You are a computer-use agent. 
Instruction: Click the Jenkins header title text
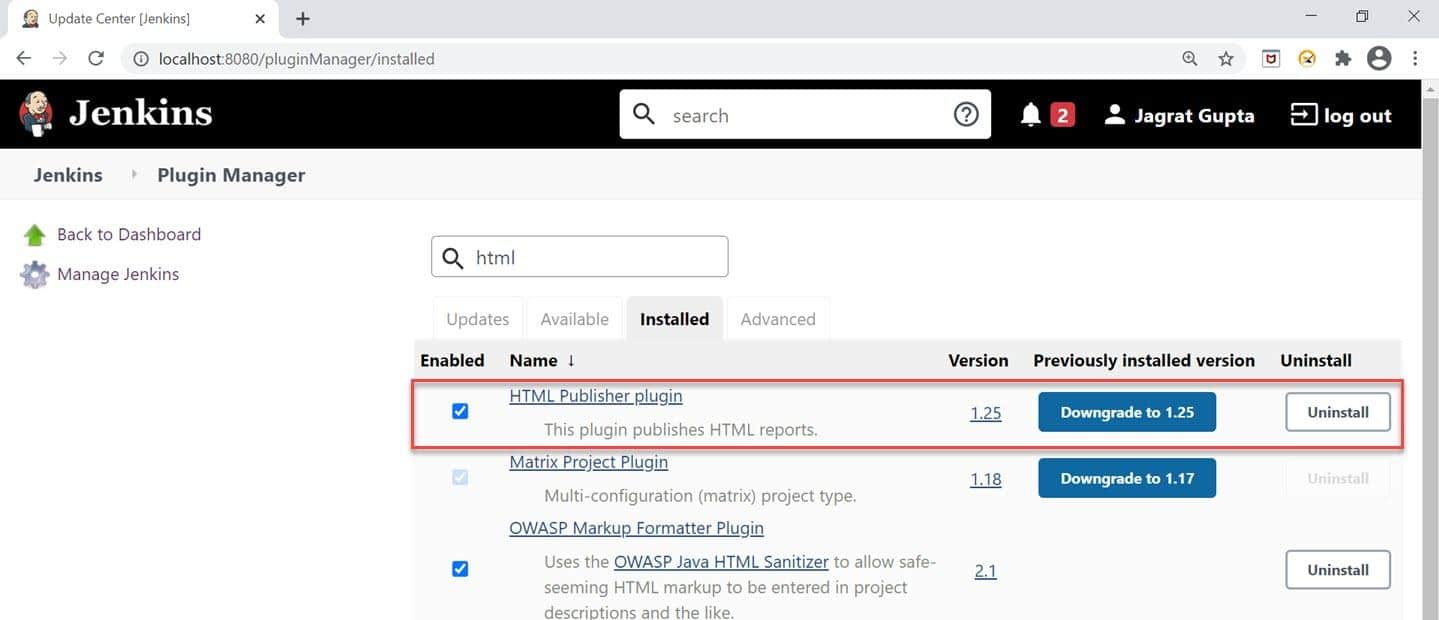click(140, 113)
